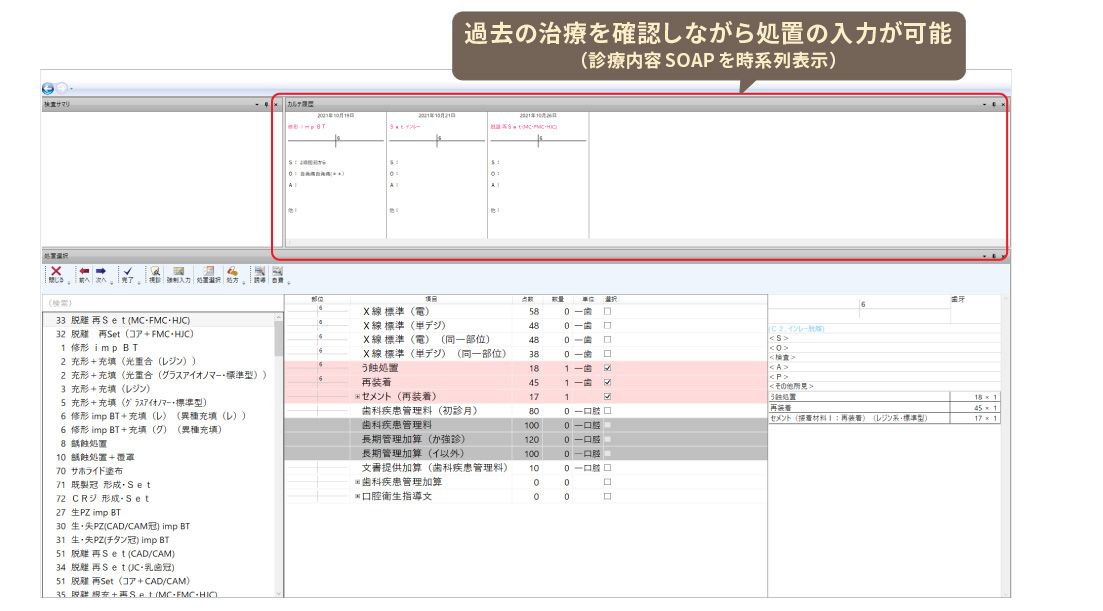Select the 処置選択 toolbar icon
Viewport: 1103px width, 611px height.
(x=208, y=271)
